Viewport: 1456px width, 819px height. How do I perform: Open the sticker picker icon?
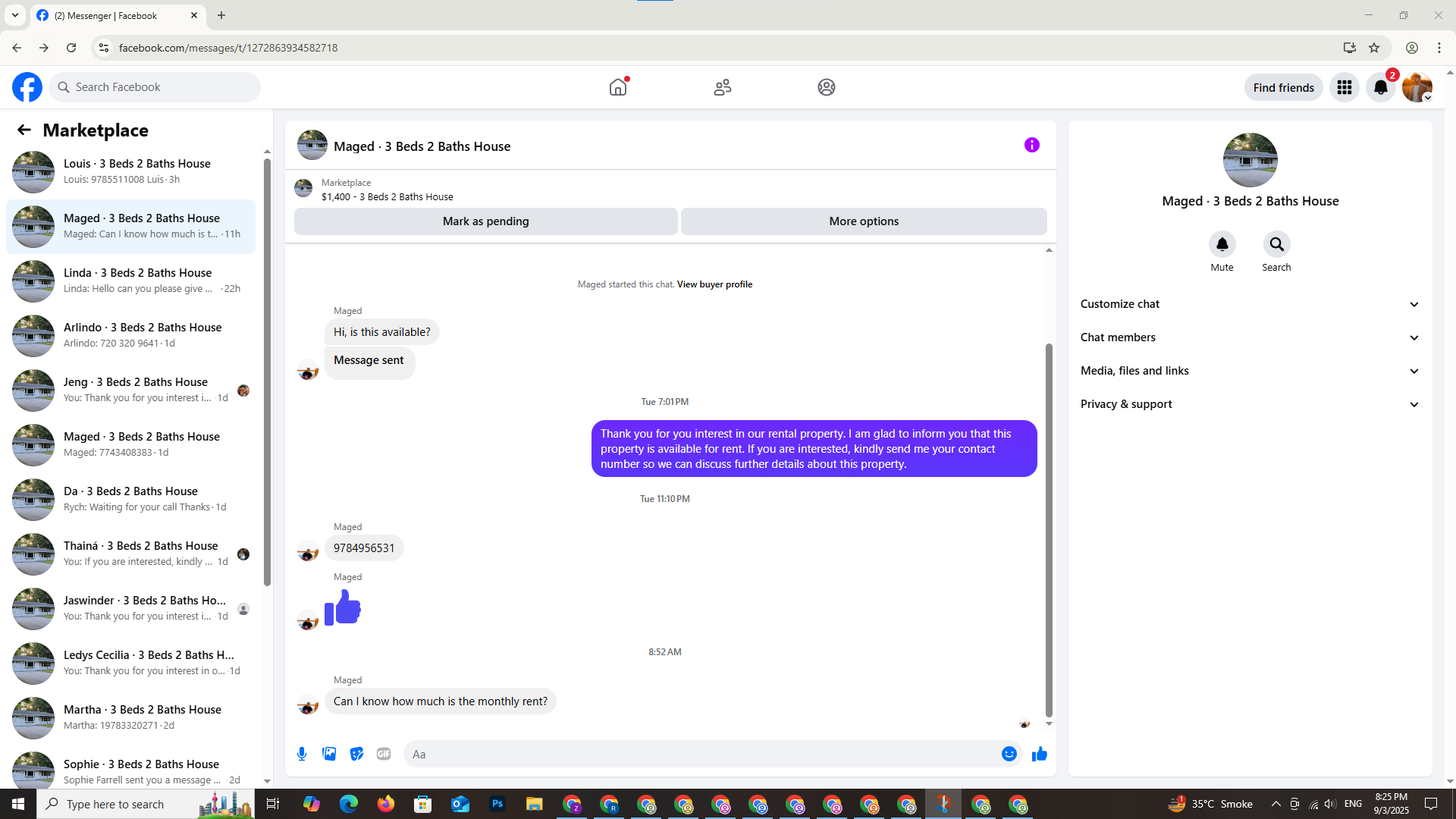[x=356, y=754]
